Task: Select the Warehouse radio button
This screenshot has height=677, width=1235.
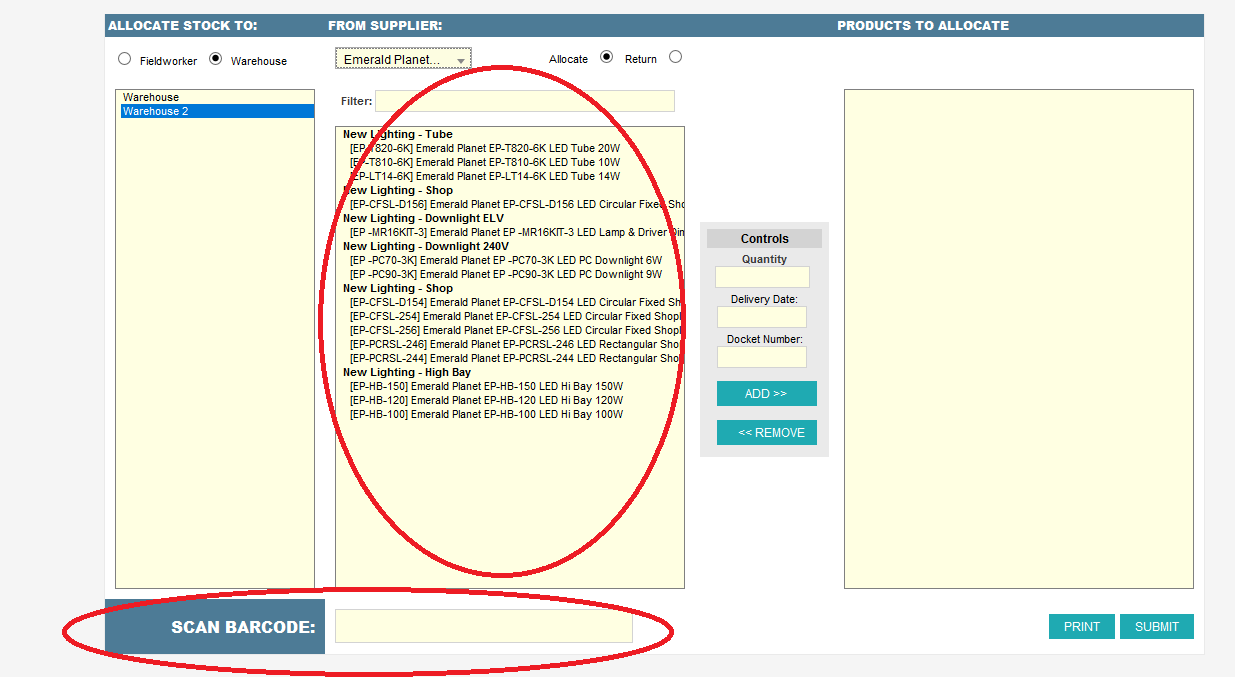Action: (215, 59)
